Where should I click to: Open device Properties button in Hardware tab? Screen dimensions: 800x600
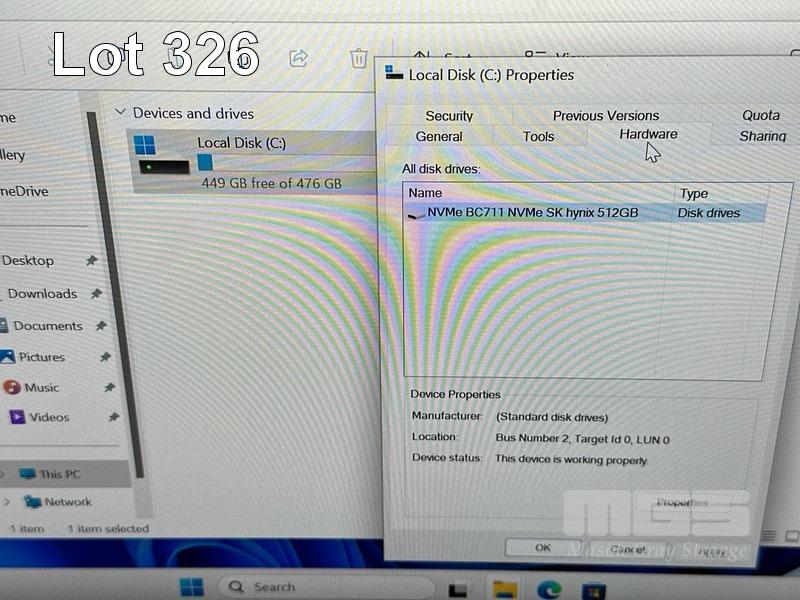pos(683,502)
